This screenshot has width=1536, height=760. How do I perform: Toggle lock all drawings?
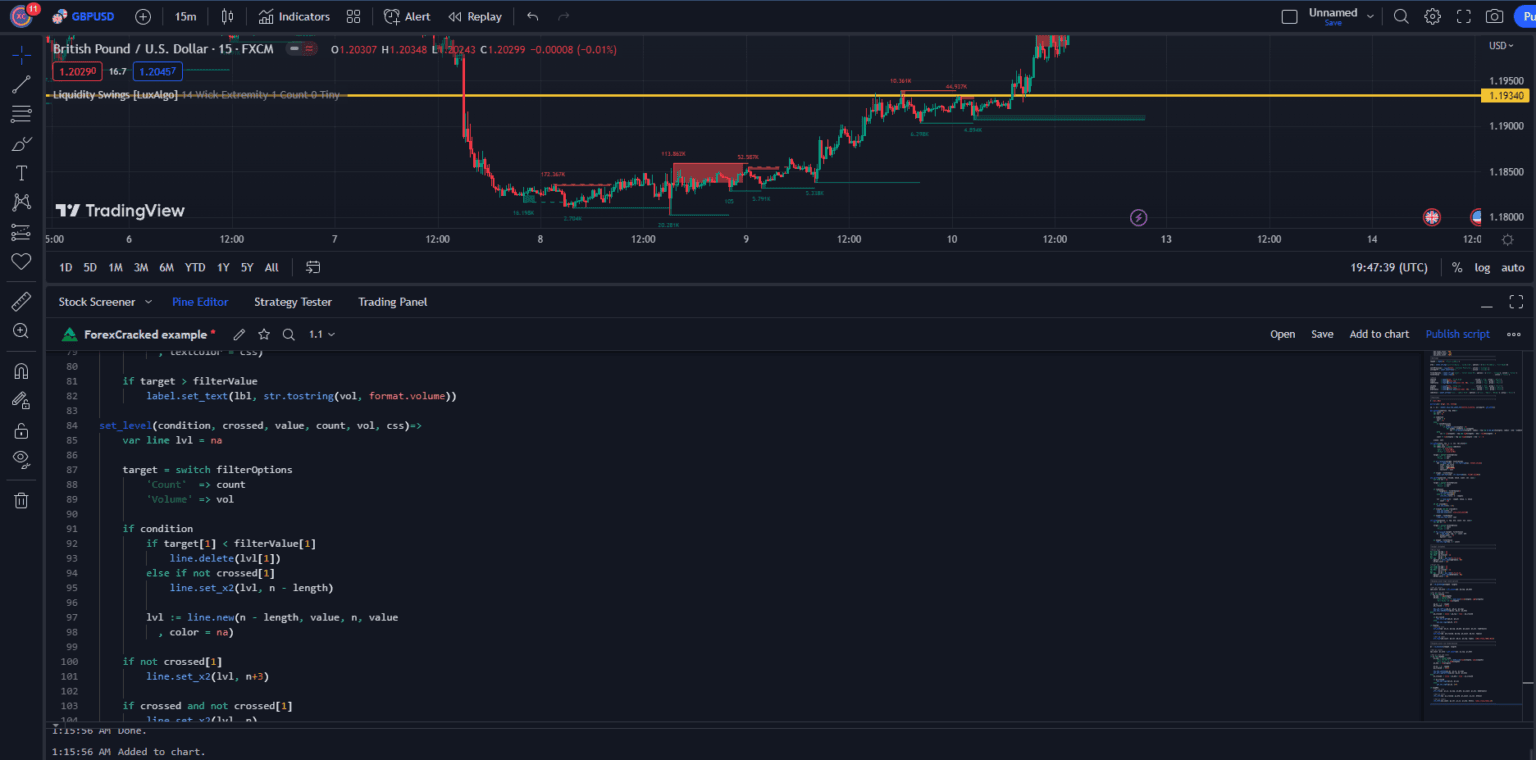coord(20,430)
